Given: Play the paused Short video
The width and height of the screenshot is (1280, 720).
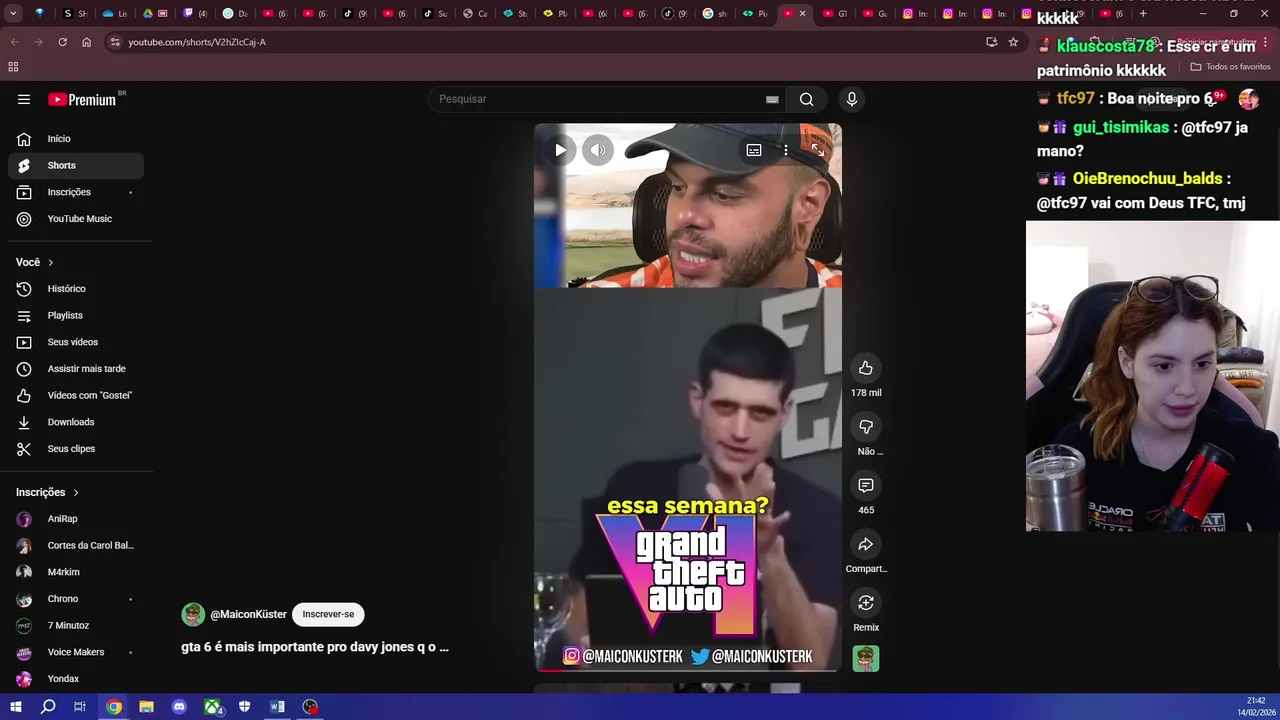Looking at the screenshot, I should pos(560,150).
